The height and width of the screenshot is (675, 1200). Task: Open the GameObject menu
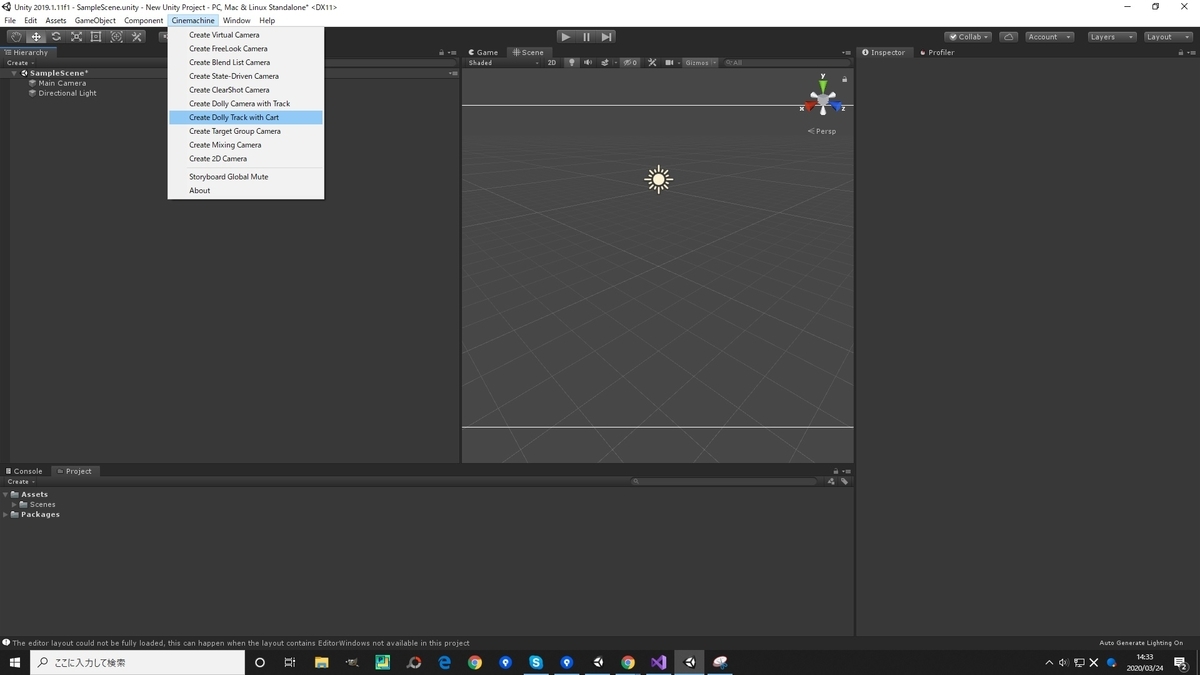point(95,20)
